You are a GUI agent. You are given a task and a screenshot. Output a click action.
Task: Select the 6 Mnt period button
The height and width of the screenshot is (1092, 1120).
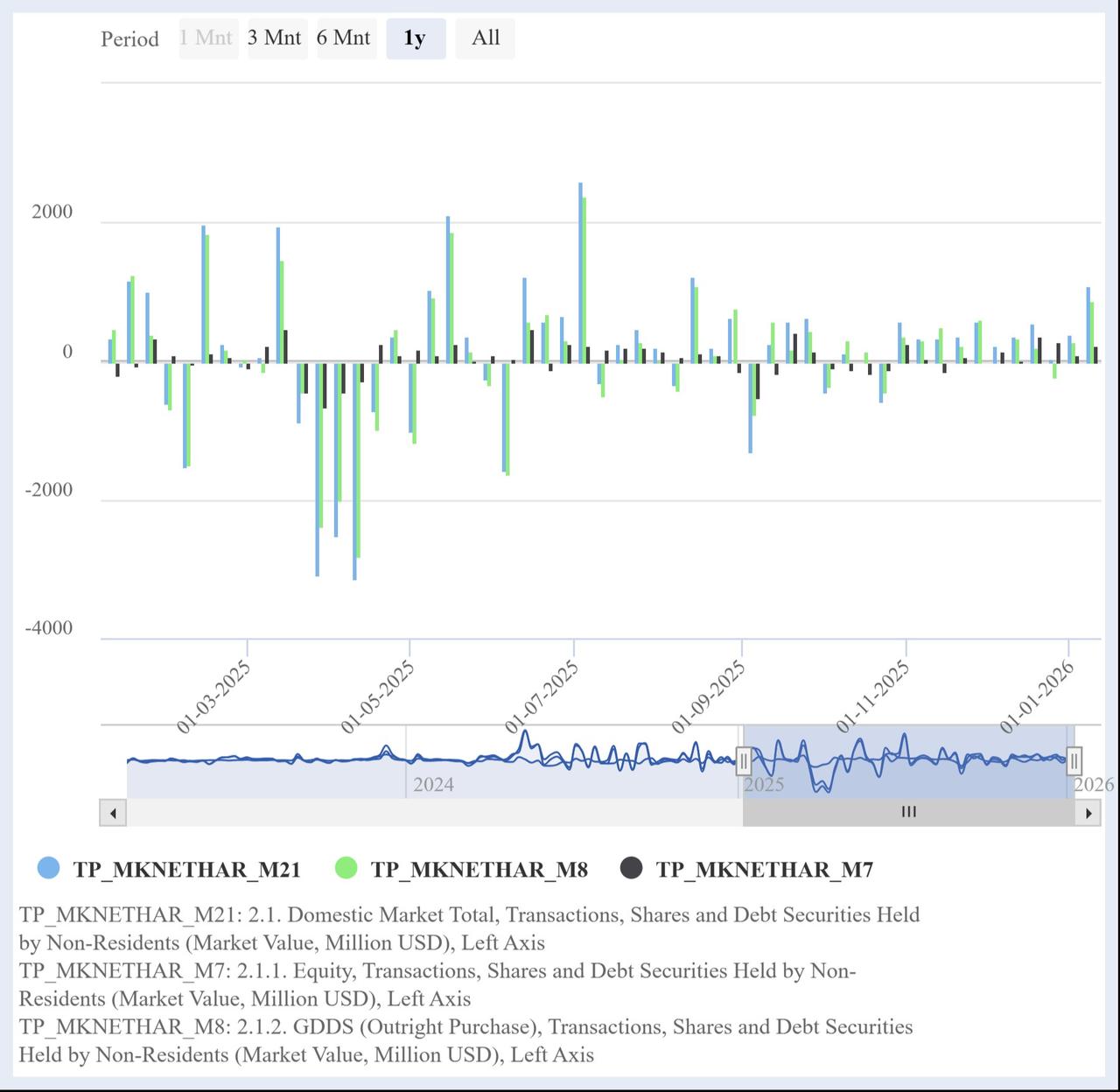346,38
